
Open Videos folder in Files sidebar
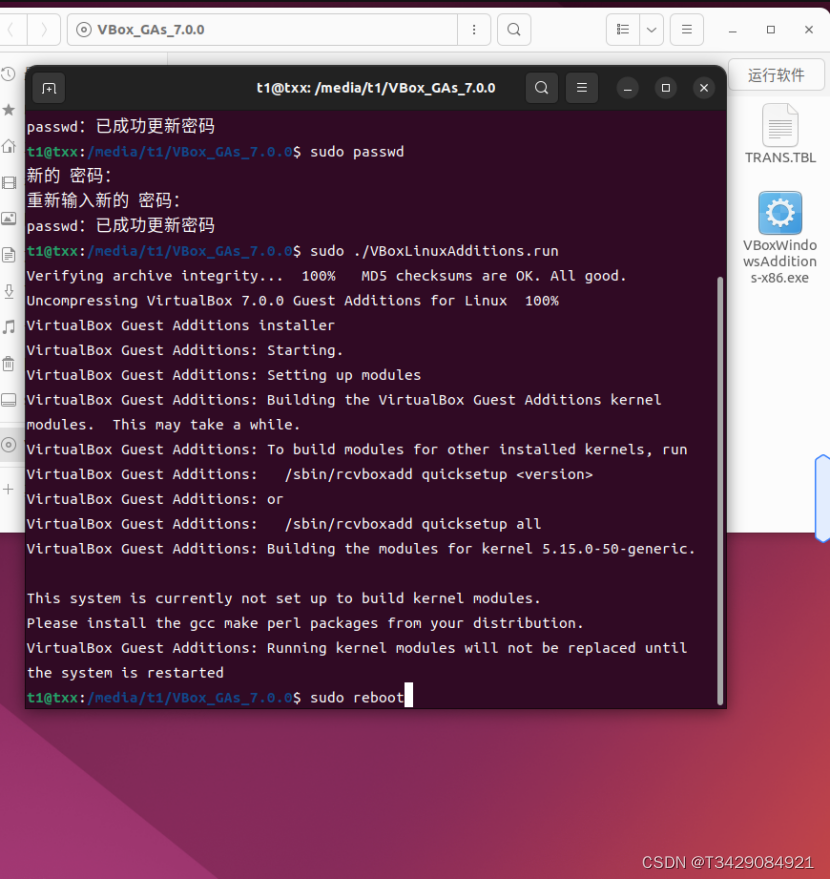click(8, 183)
